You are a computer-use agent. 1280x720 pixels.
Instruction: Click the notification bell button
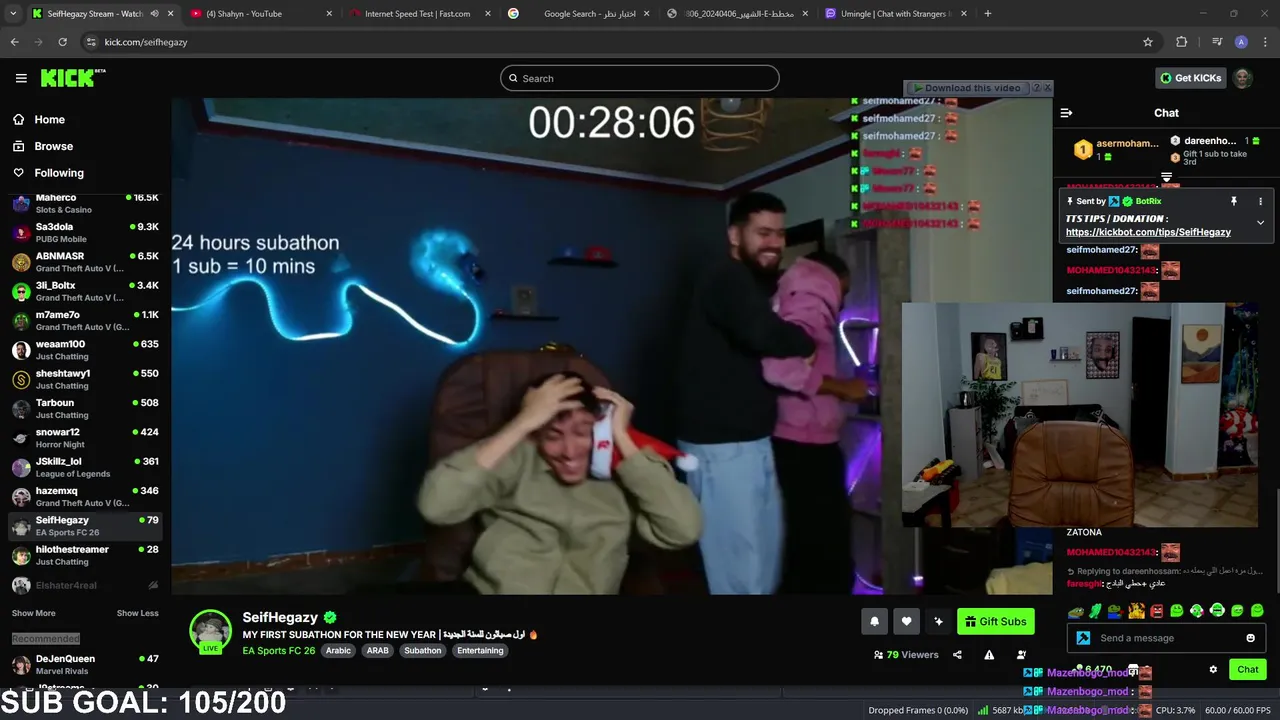pos(874,621)
